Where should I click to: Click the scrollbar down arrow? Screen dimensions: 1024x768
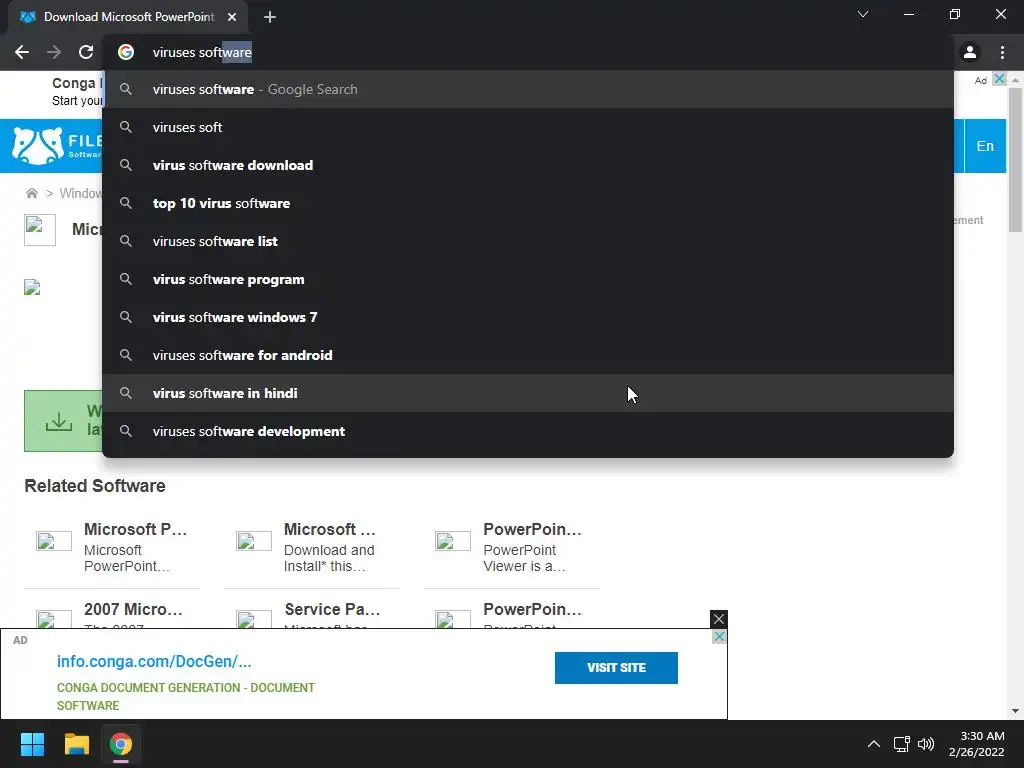[x=1015, y=711]
